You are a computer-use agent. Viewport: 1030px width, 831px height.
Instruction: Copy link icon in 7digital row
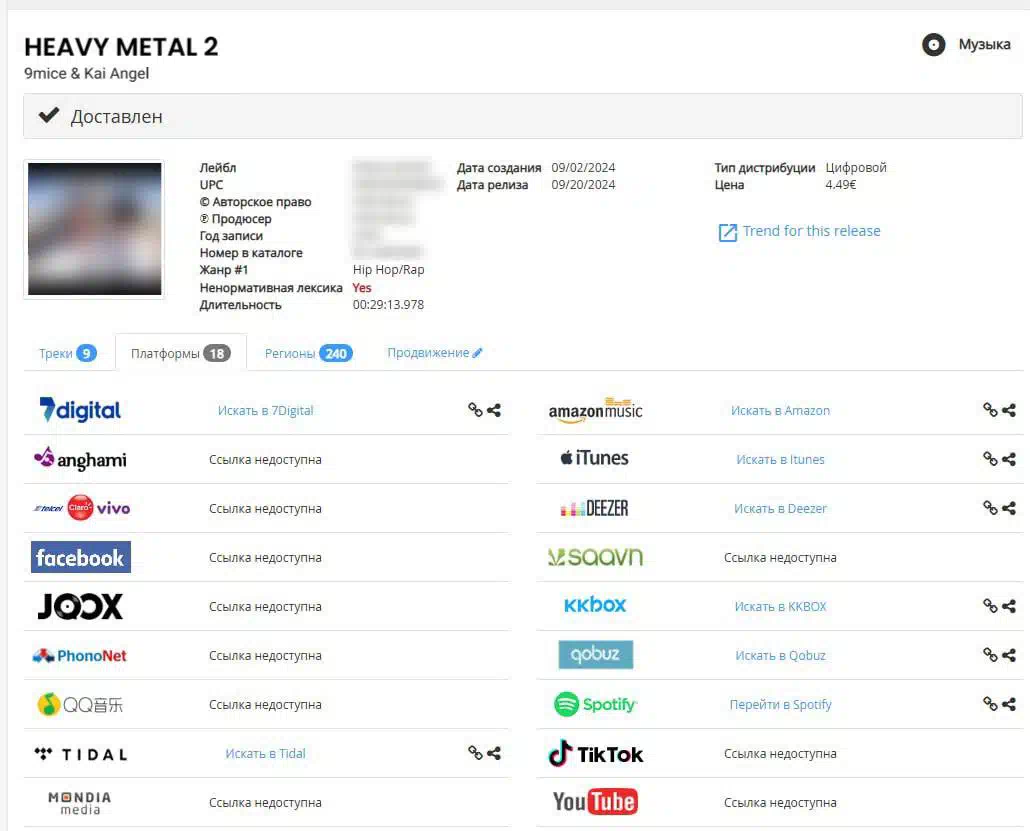click(475, 410)
